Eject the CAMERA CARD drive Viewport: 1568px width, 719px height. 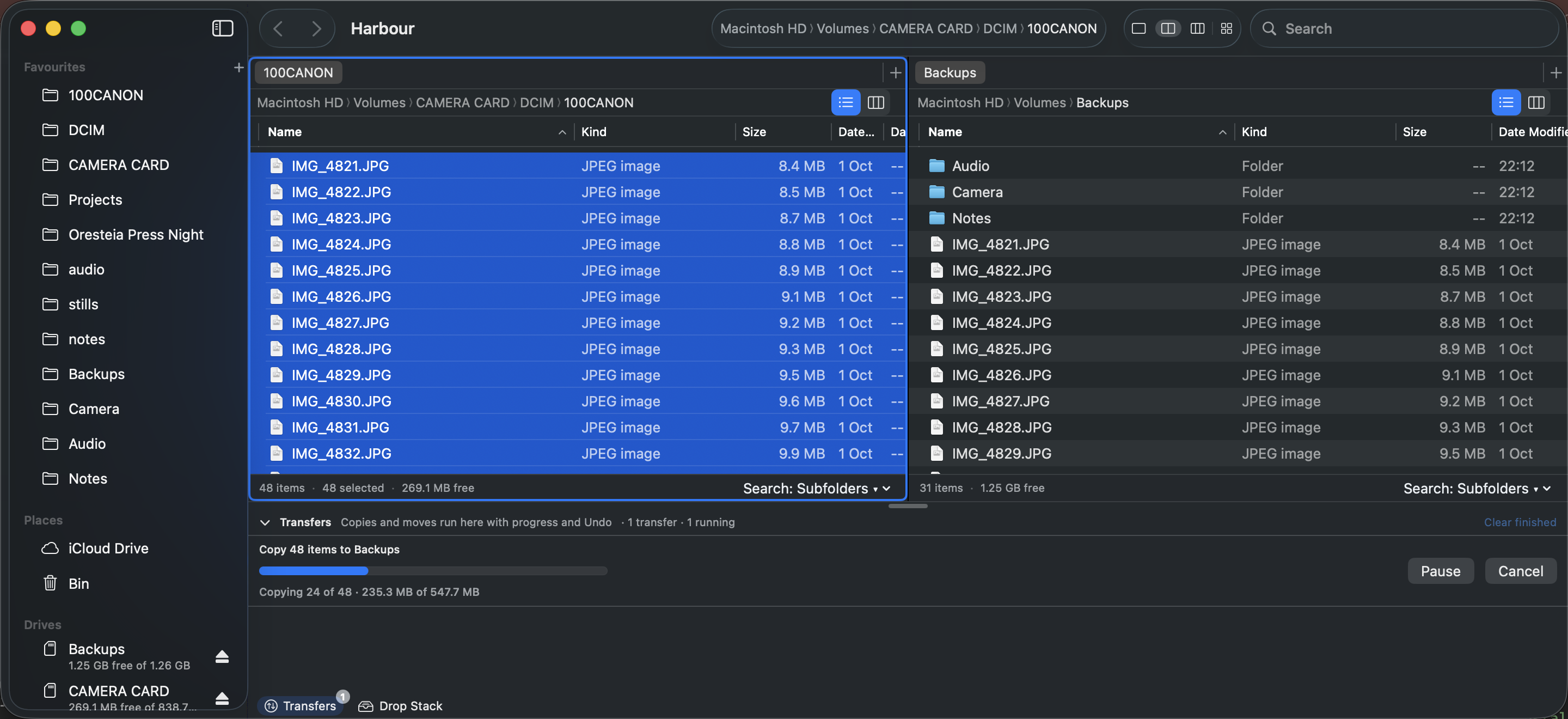click(x=222, y=698)
